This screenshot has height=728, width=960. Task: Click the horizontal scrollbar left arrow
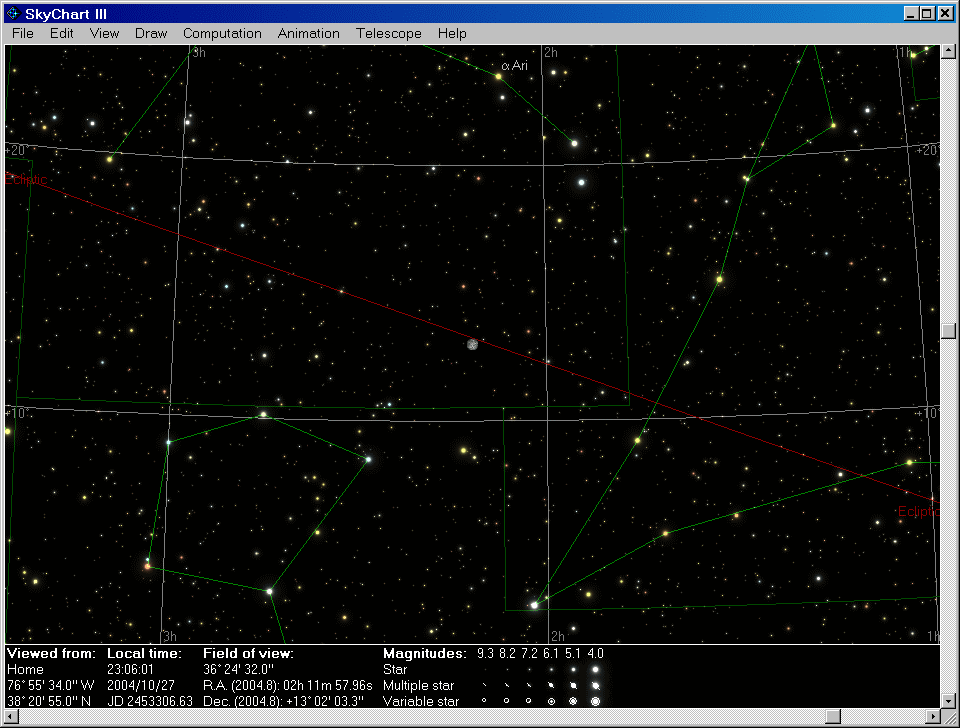pos(12,717)
